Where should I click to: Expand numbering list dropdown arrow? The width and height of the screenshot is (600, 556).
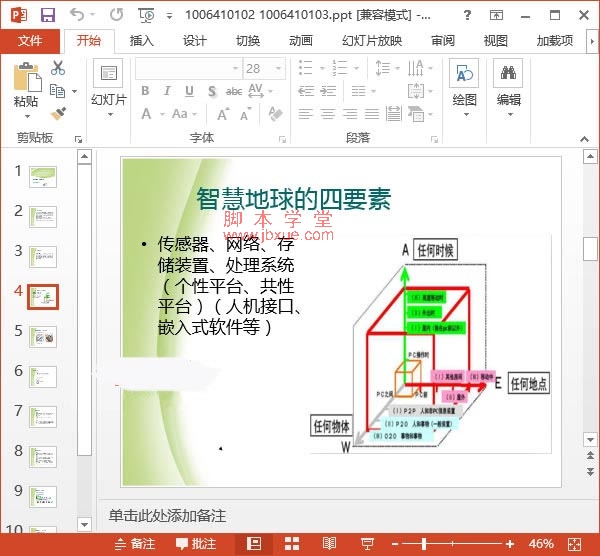click(357, 68)
